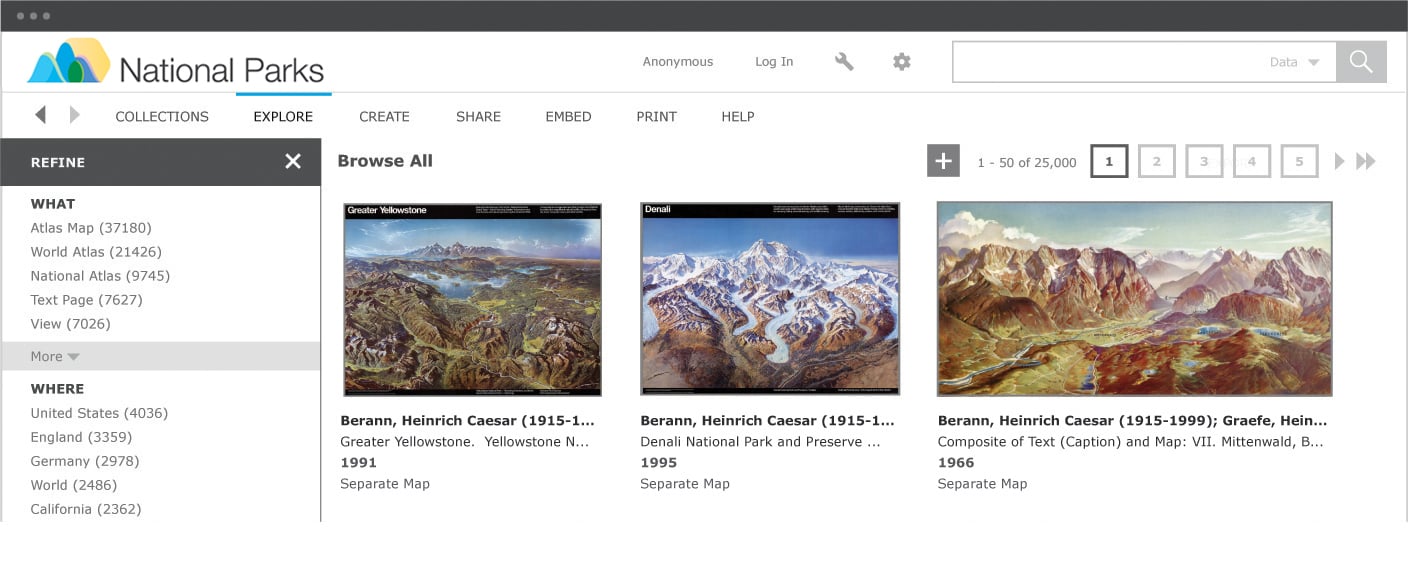
Task: Open the Share tab
Action: click(478, 116)
